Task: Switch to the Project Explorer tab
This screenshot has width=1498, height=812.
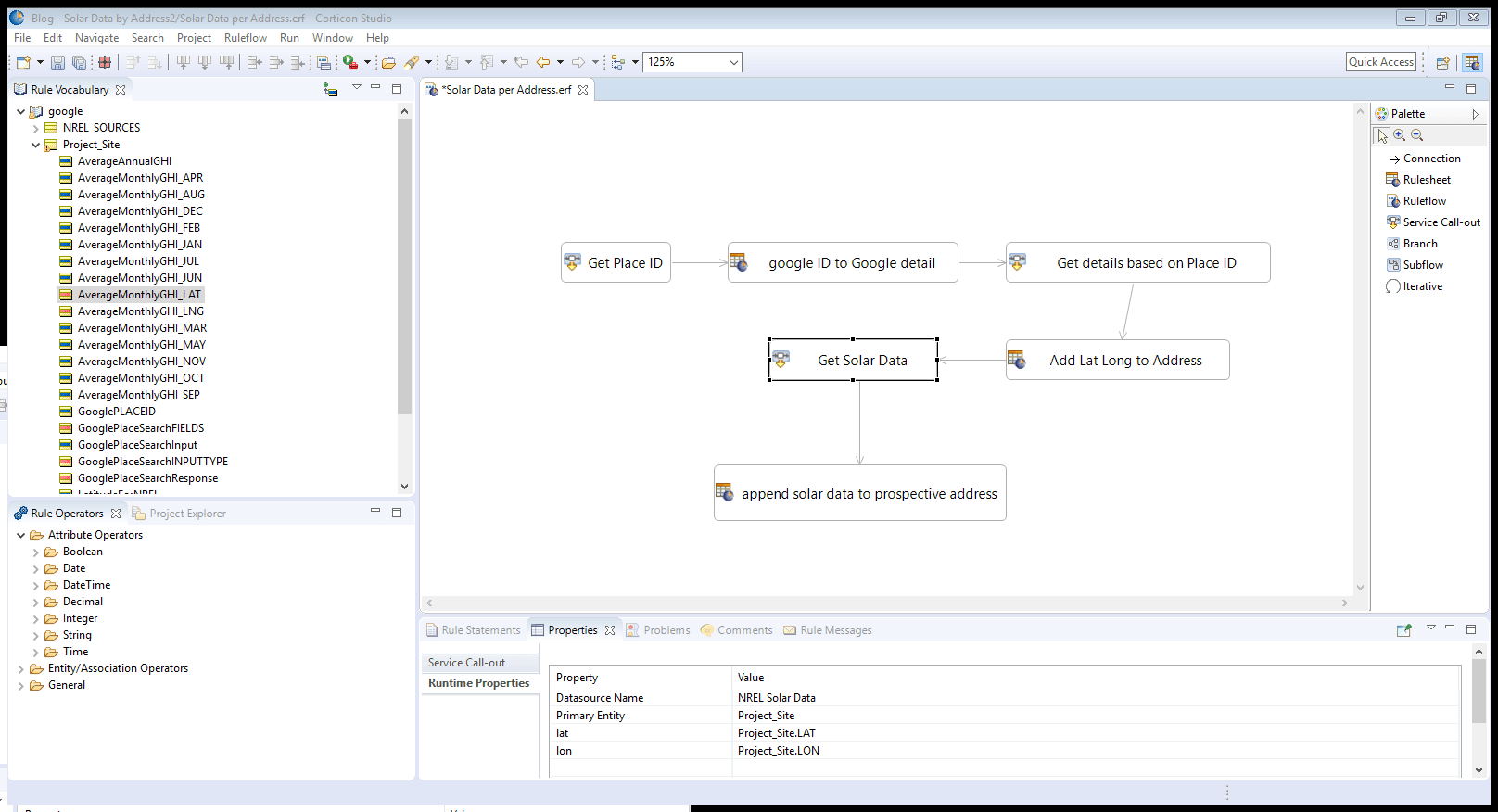Action: (x=187, y=514)
